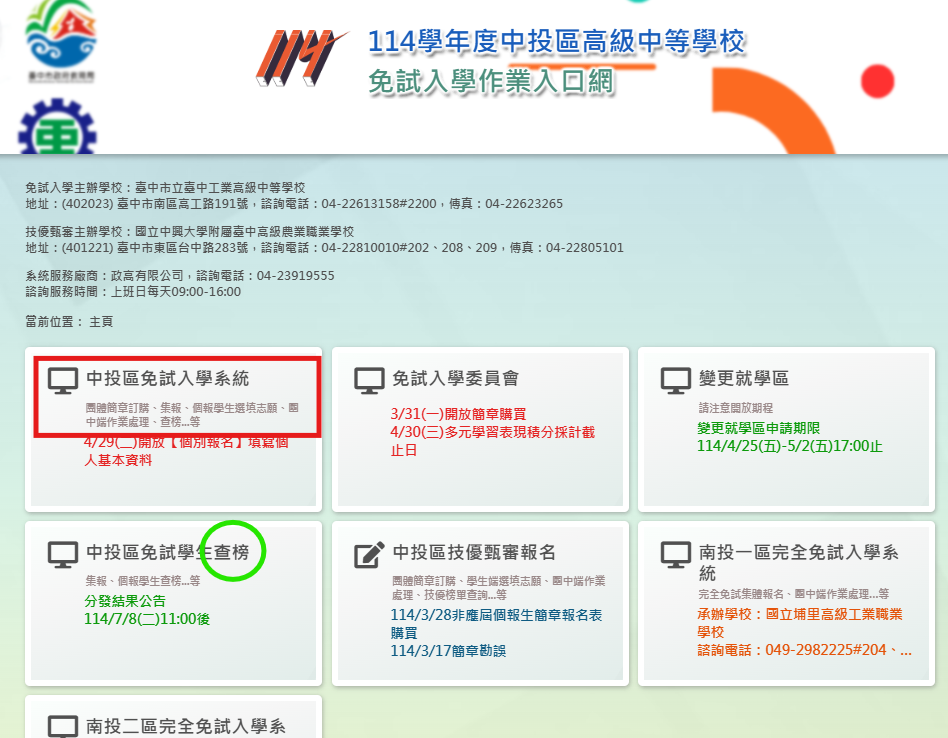Click the 臺中市東區台中路283號 address line
This screenshot has width=948, height=738.
[x=324, y=248]
